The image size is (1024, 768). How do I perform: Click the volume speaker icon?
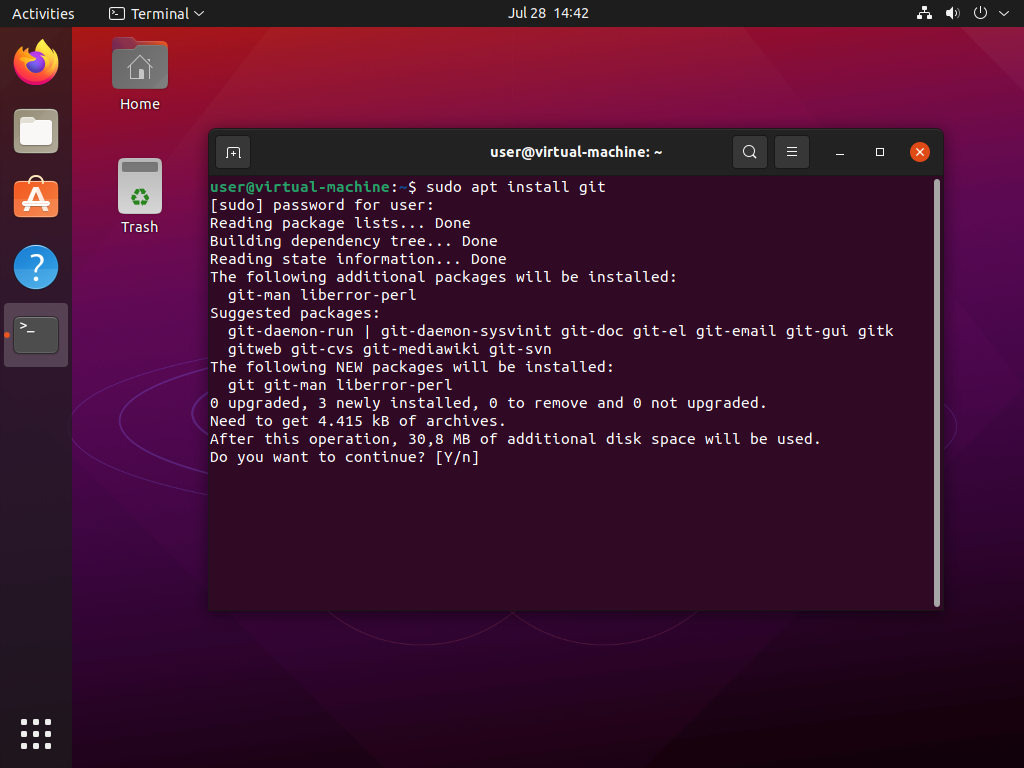pyautogui.click(x=952, y=14)
